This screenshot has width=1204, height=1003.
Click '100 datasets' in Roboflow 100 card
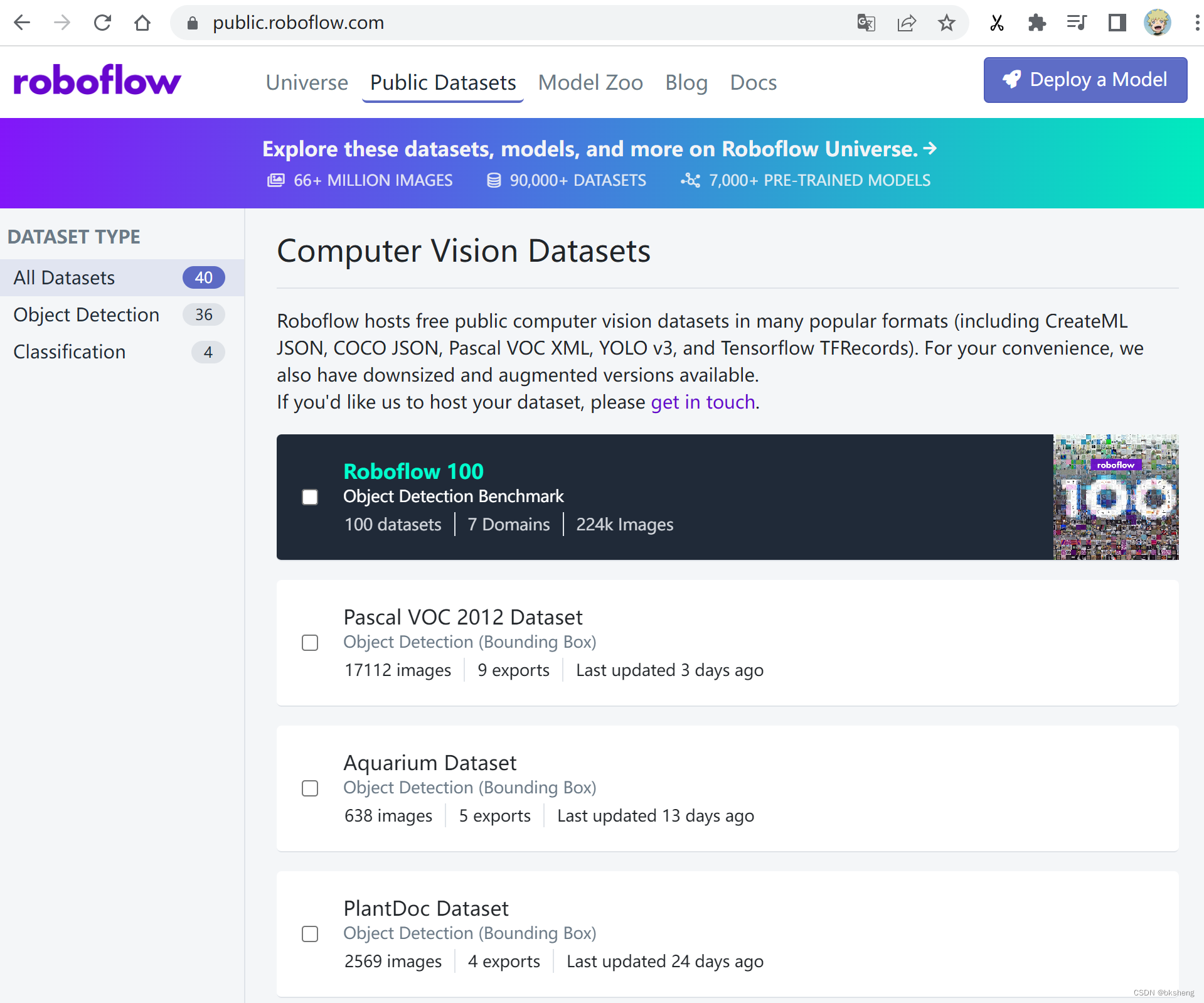[393, 525]
